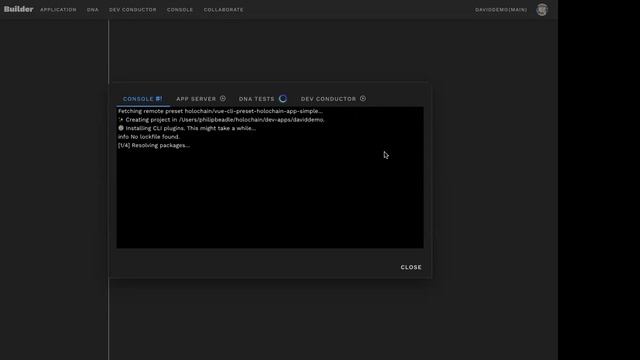Click the Dev Conductor play icon

[x=363, y=98]
